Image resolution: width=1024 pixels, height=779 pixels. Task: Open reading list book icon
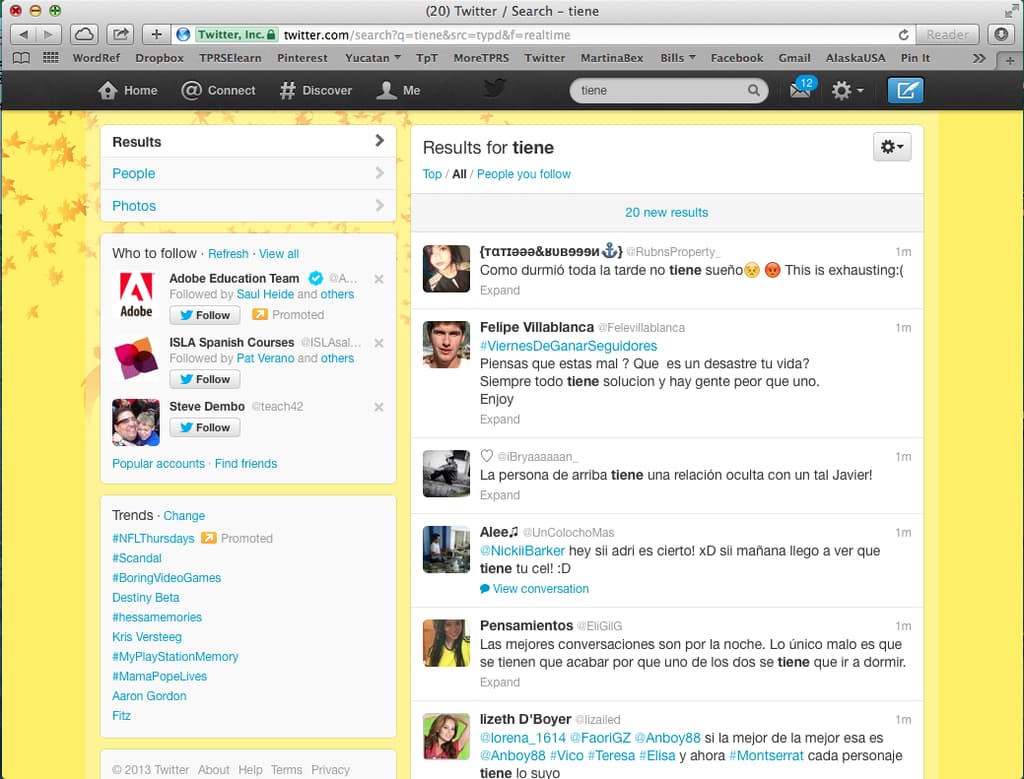point(22,58)
